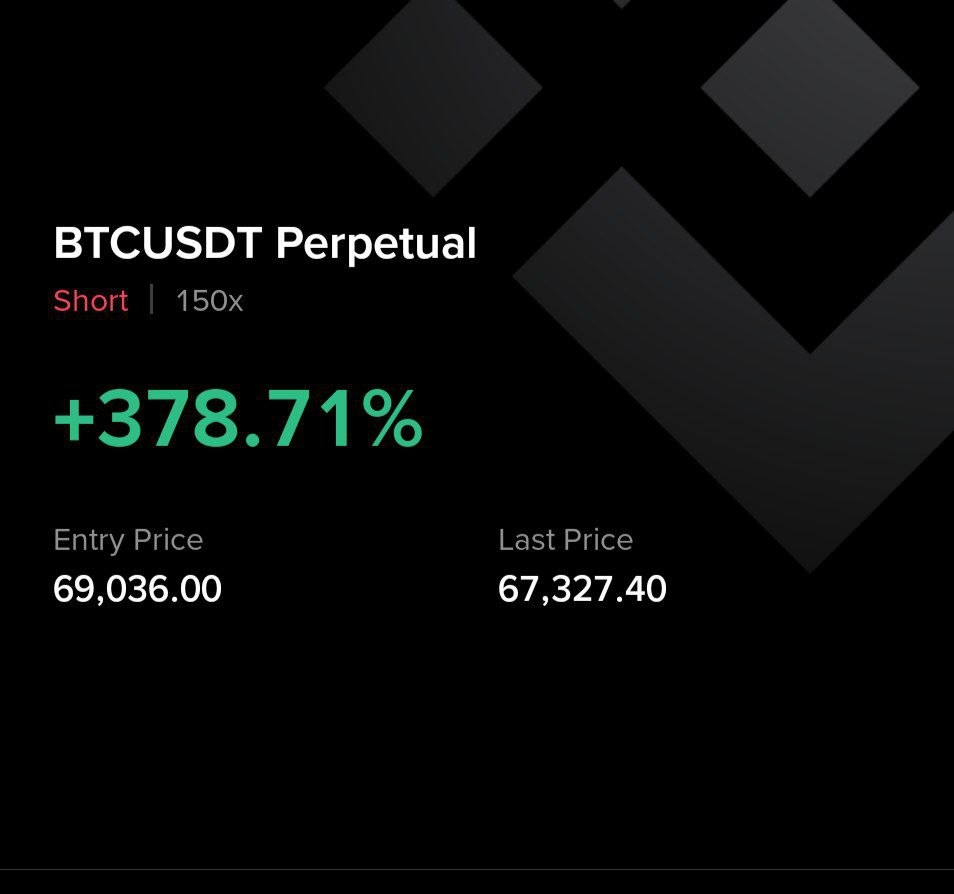Click the vertical divider between Short and 150x

coord(152,300)
